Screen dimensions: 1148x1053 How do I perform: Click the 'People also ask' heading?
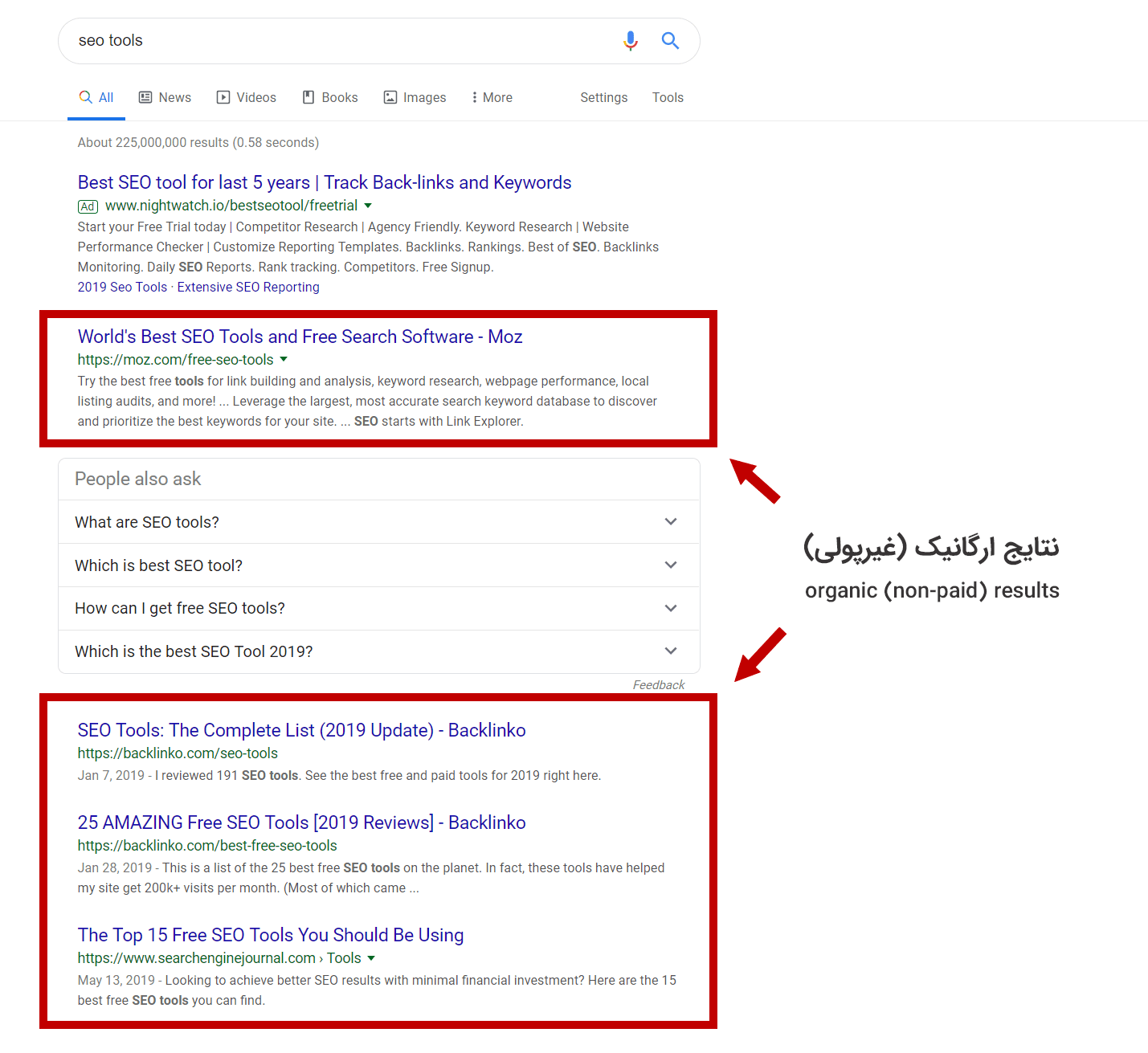tap(138, 479)
